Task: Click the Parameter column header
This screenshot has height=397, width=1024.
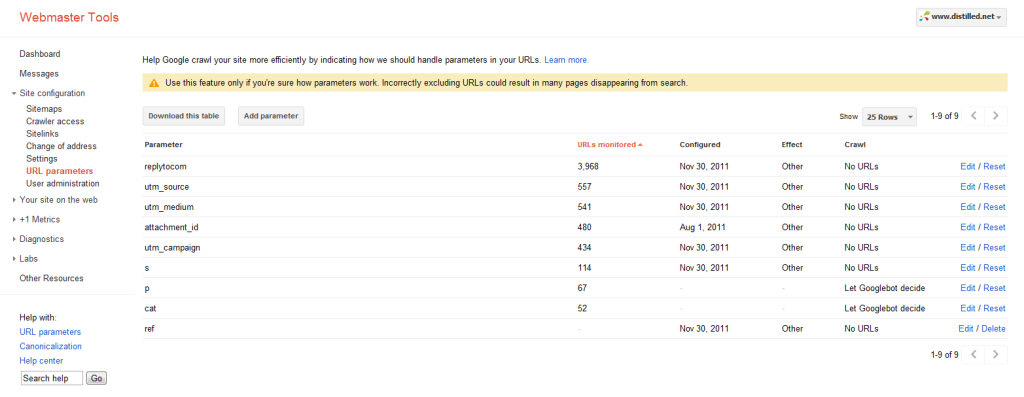Action: [163, 144]
